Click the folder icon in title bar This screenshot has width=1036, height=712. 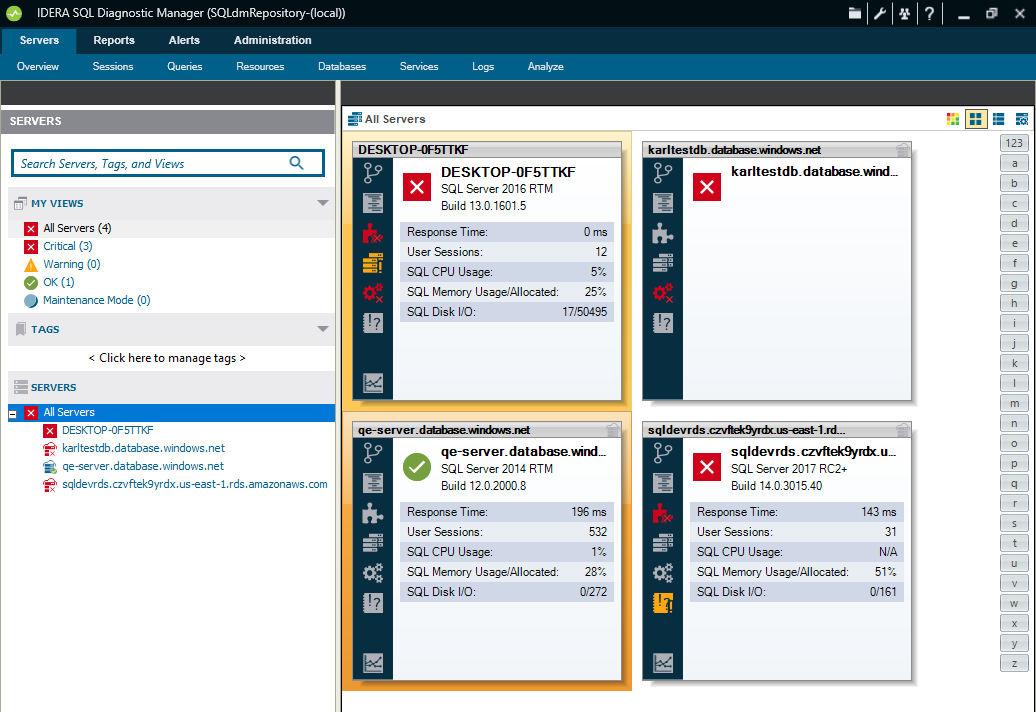point(854,13)
